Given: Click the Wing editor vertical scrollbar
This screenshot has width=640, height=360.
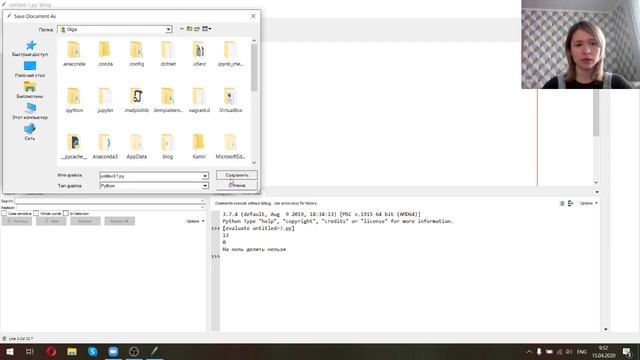Looking at the screenshot, I should pyautogui.click(x=596, y=113).
